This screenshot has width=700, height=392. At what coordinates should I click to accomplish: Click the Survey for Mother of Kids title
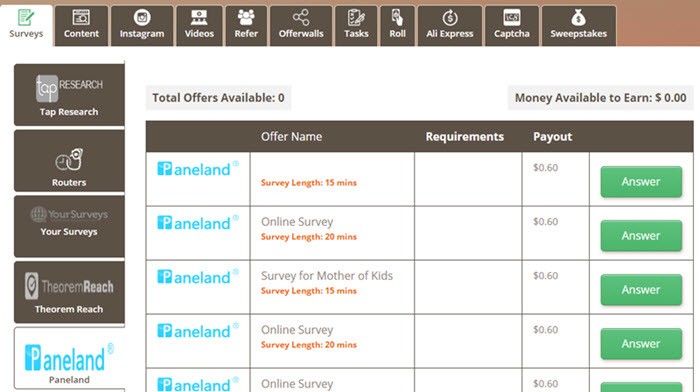tap(327, 276)
